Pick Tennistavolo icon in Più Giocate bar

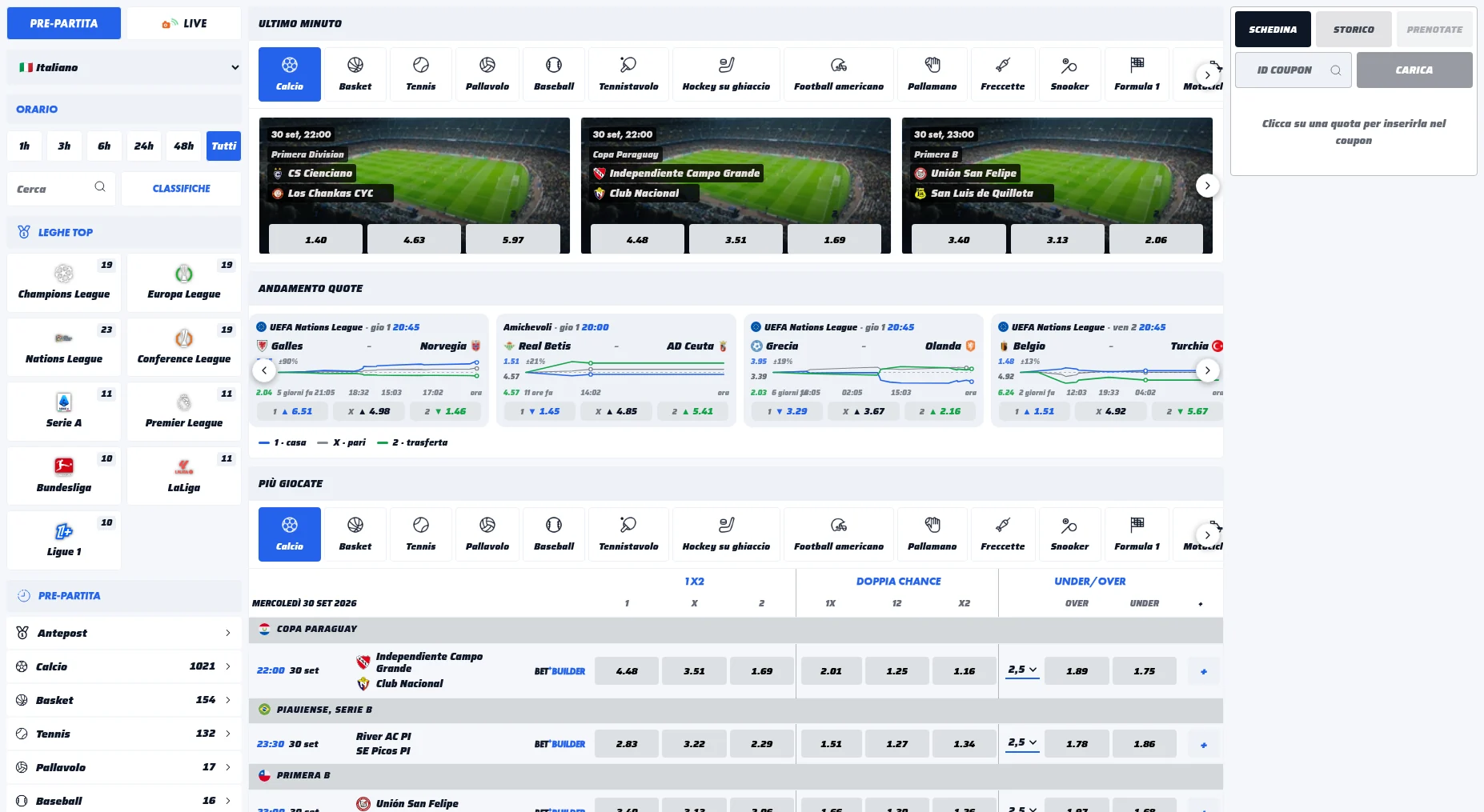(628, 534)
